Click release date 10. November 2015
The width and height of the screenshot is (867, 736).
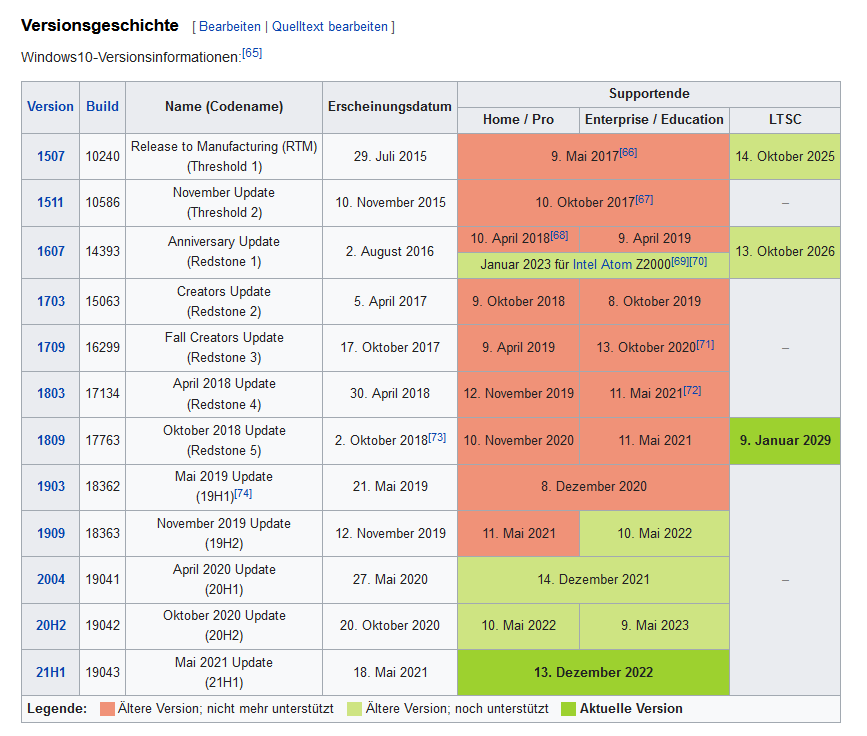[390, 202]
